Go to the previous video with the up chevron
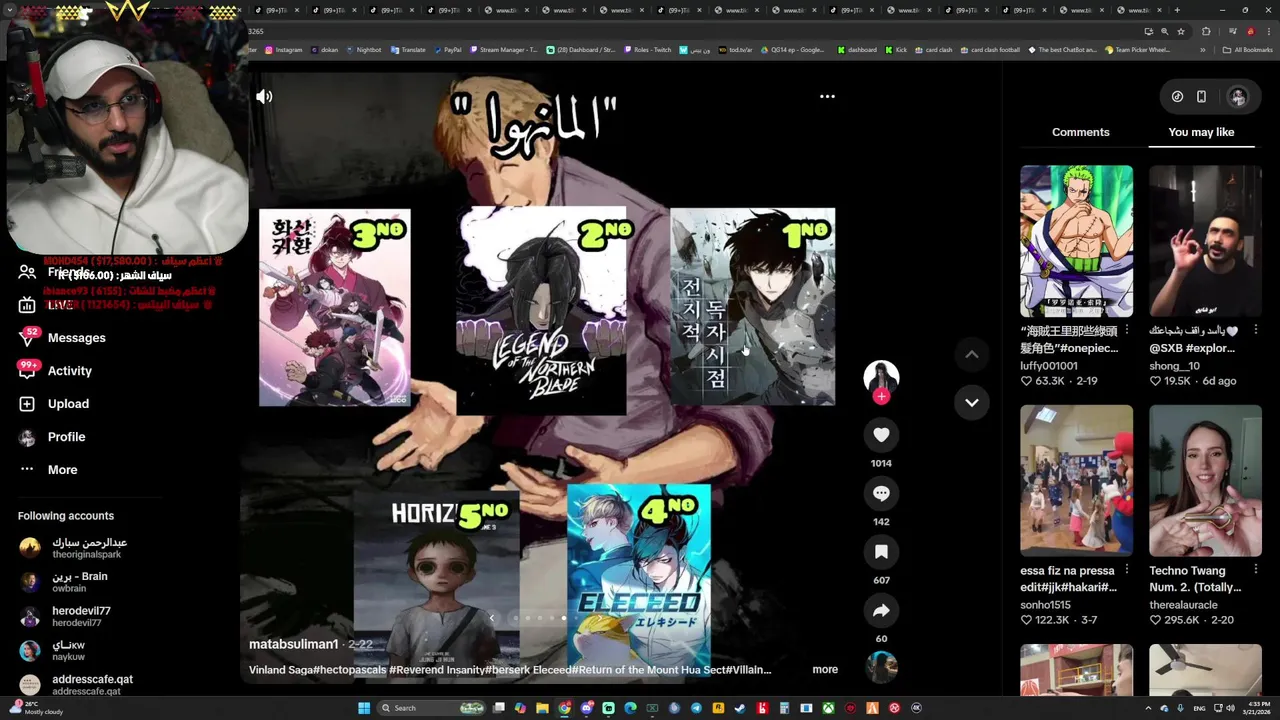The height and width of the screenshot is (720, 1280). (971, 354)
